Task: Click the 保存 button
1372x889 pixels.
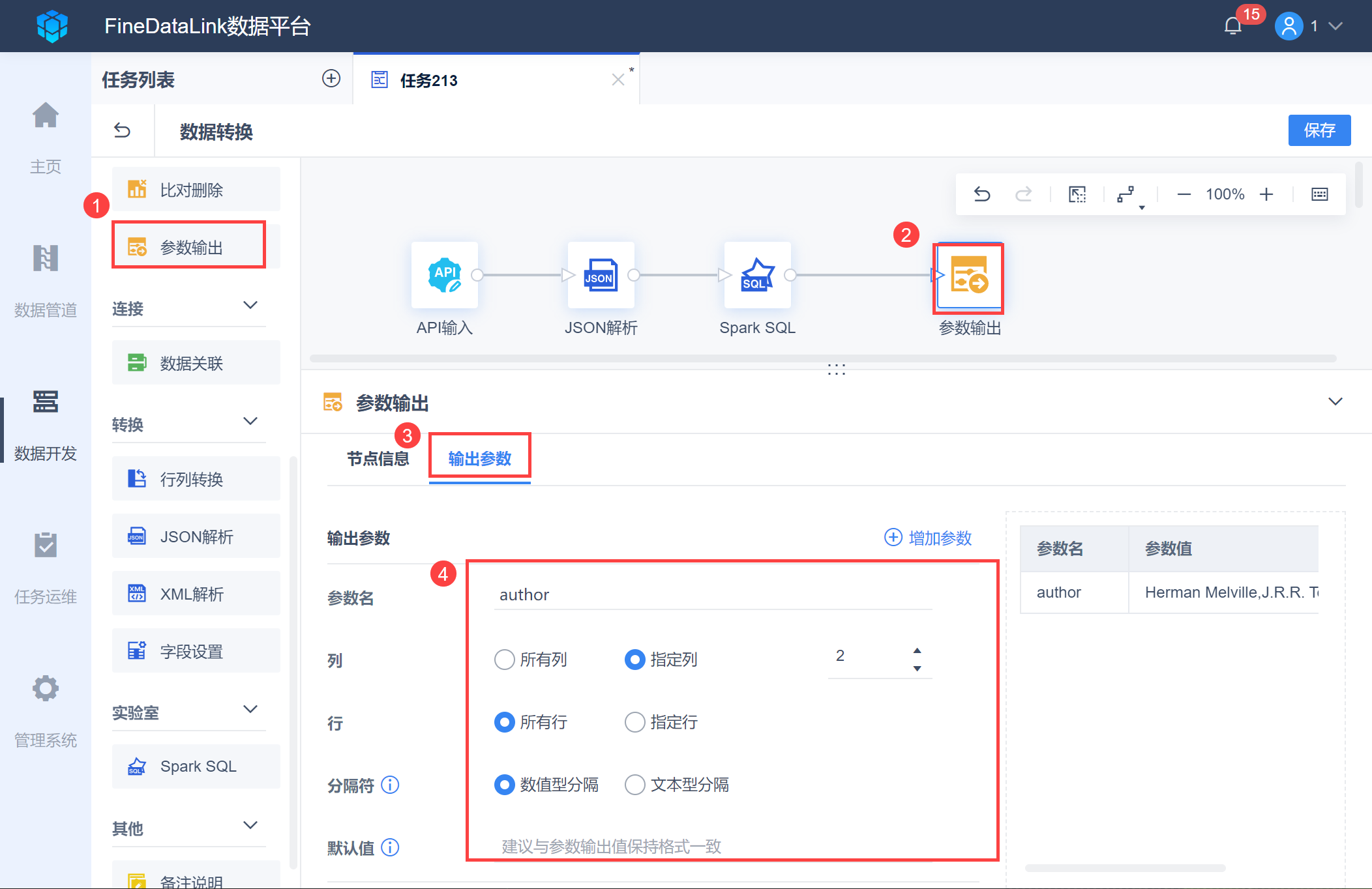Action: coord(1319,130)
